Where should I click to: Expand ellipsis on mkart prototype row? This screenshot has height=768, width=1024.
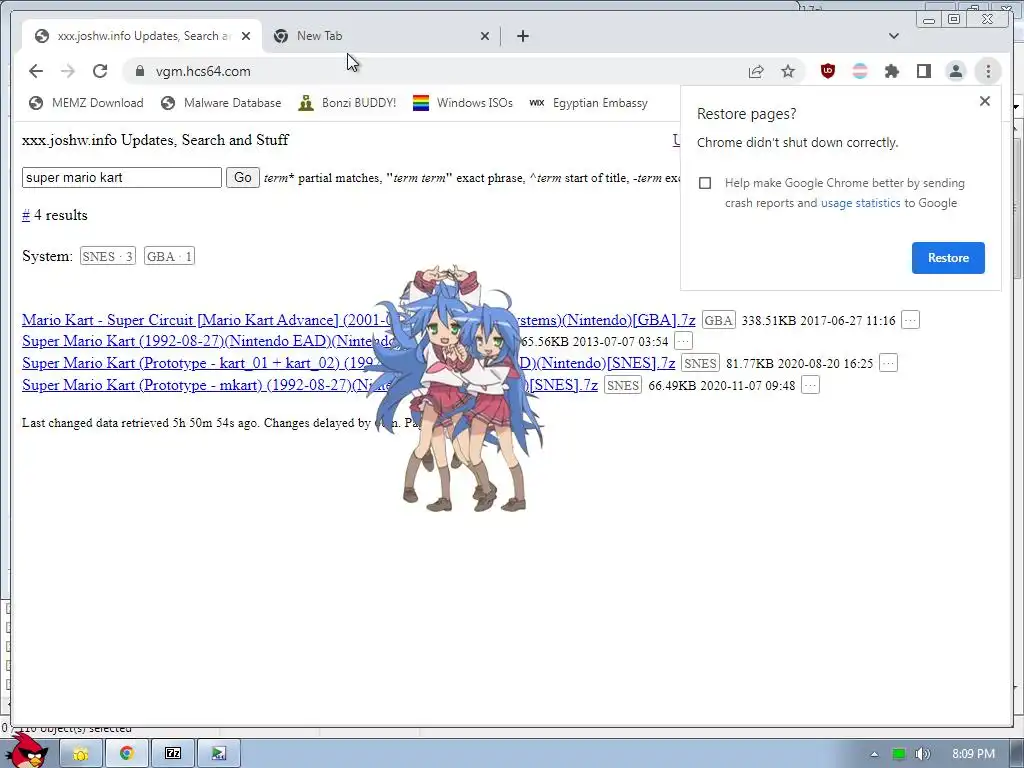(x=810, y=385)
